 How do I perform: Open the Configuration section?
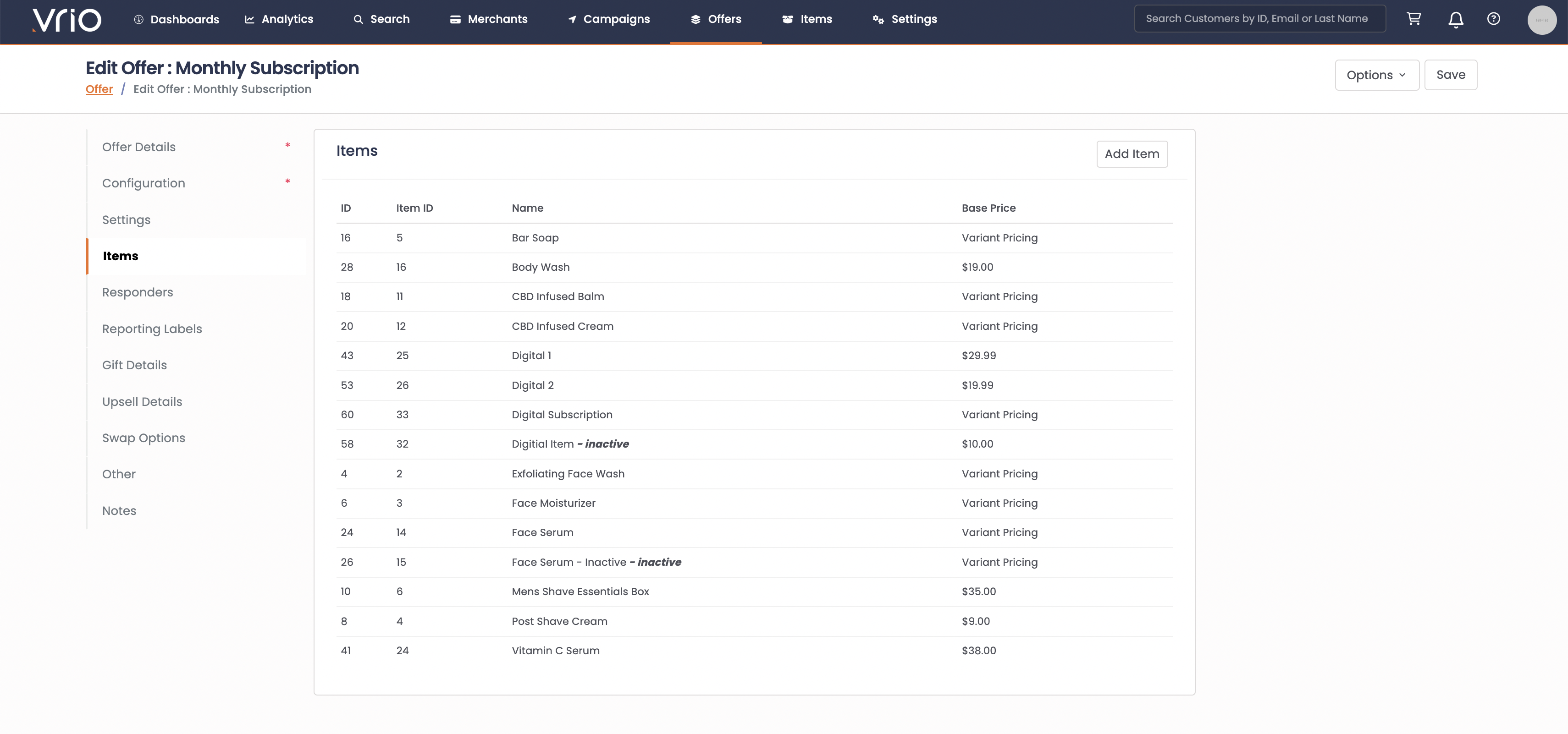click(196, 183)
